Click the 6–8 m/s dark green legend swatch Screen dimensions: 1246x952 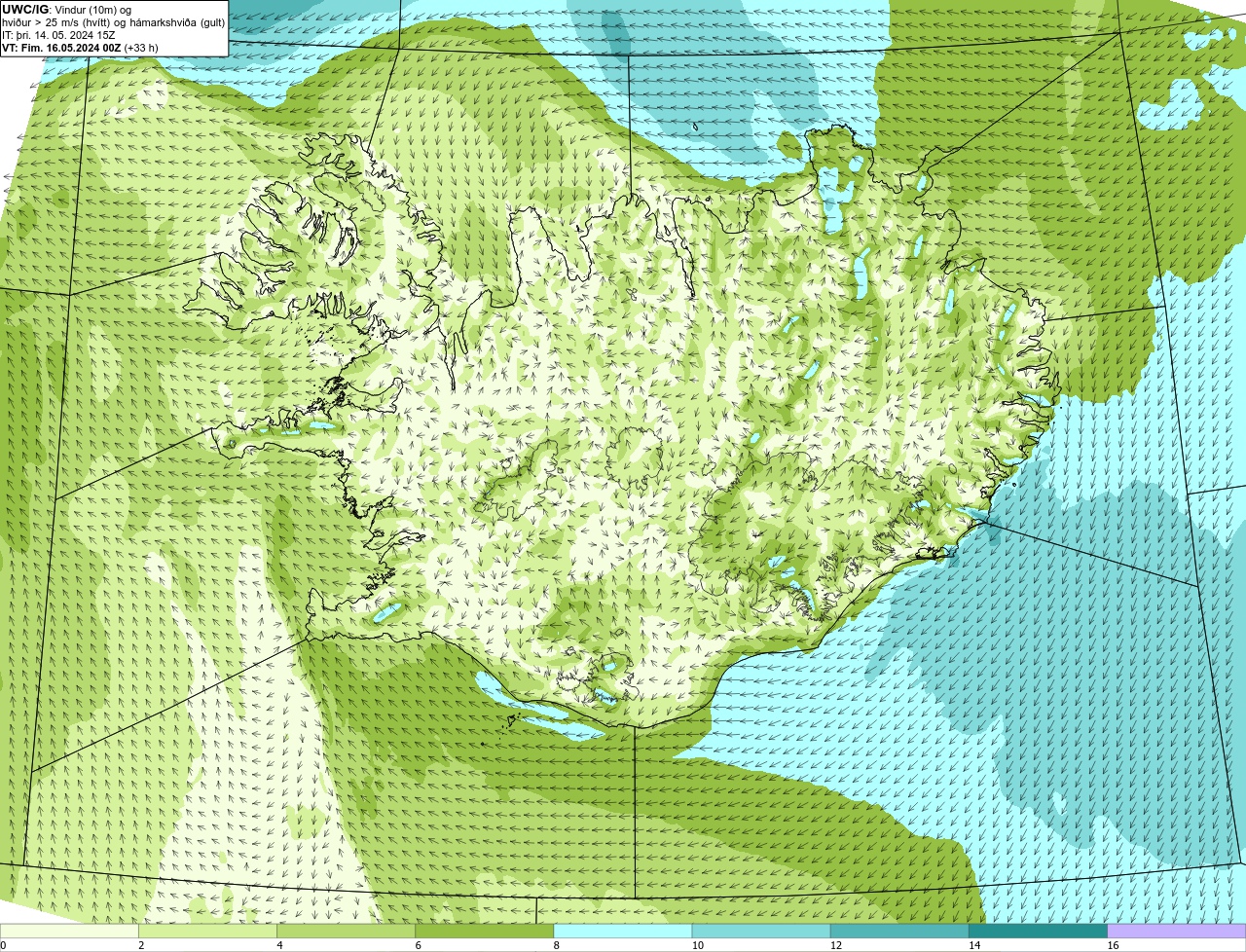(x=484, y=931)
